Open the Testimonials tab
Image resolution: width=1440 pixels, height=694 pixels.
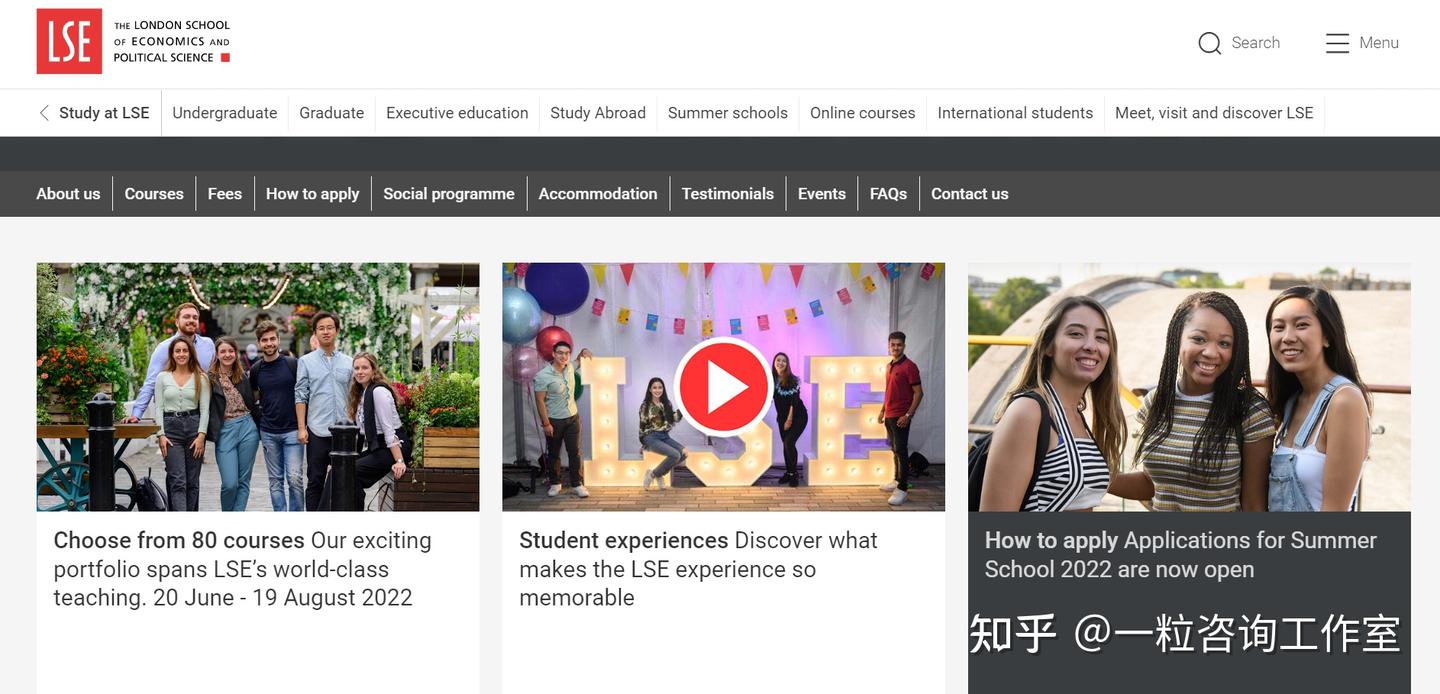tap(728, 194)
